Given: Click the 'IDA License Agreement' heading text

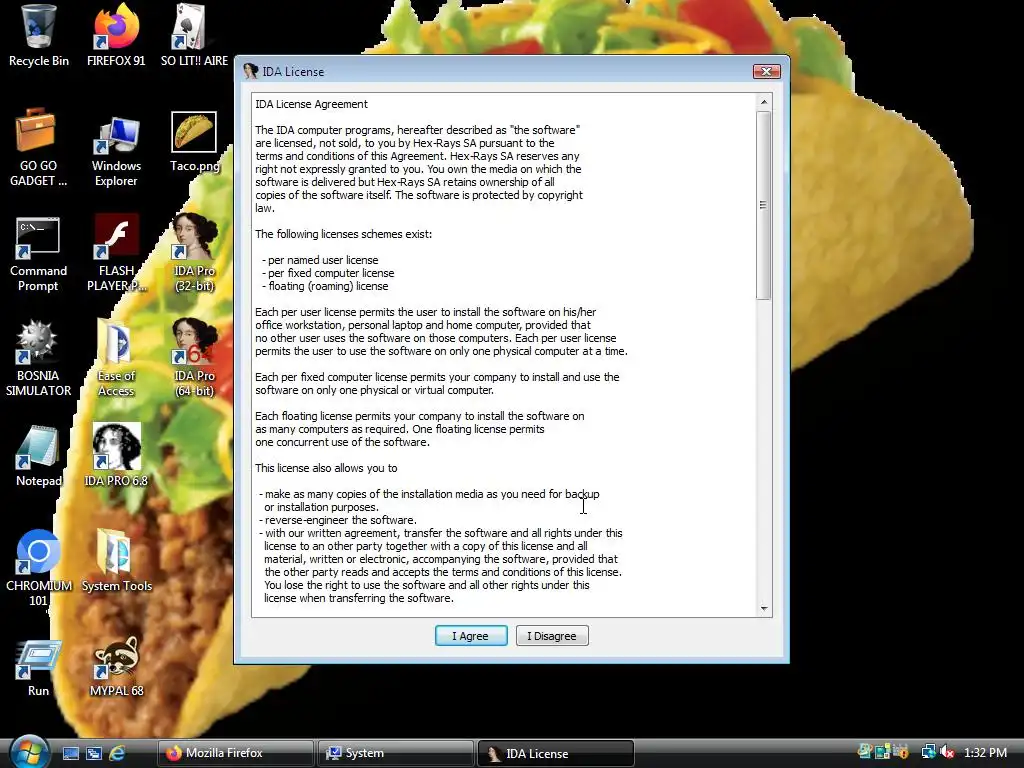Looking at the screenshot, I should point(311,104).
